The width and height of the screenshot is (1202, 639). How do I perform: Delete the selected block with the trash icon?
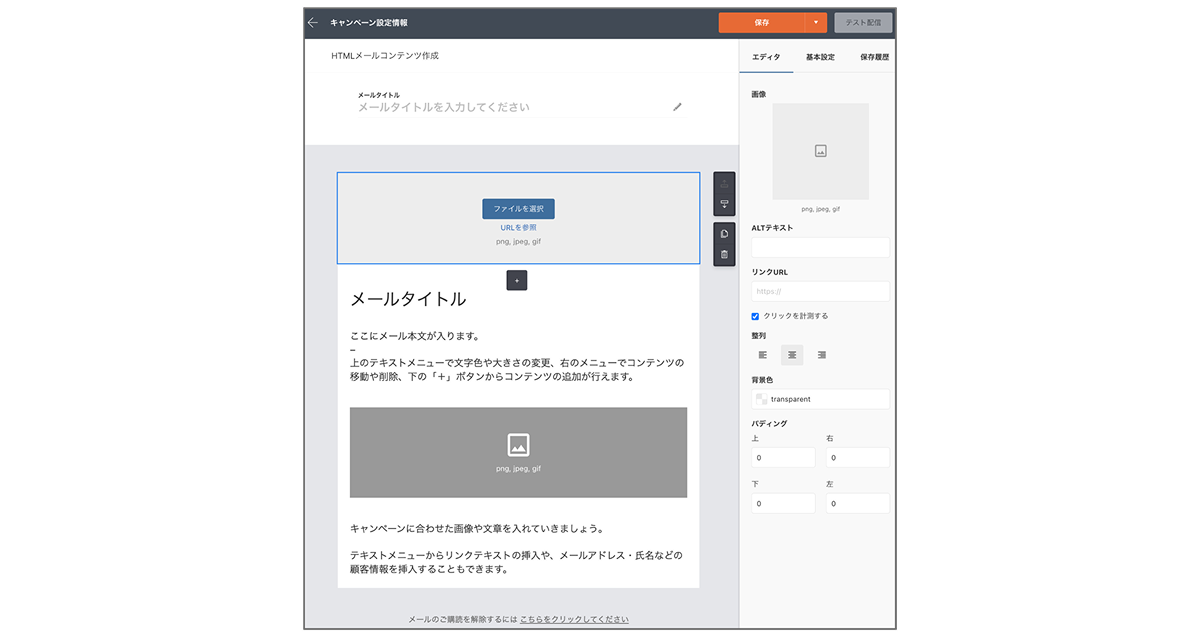tap(724, 255)
